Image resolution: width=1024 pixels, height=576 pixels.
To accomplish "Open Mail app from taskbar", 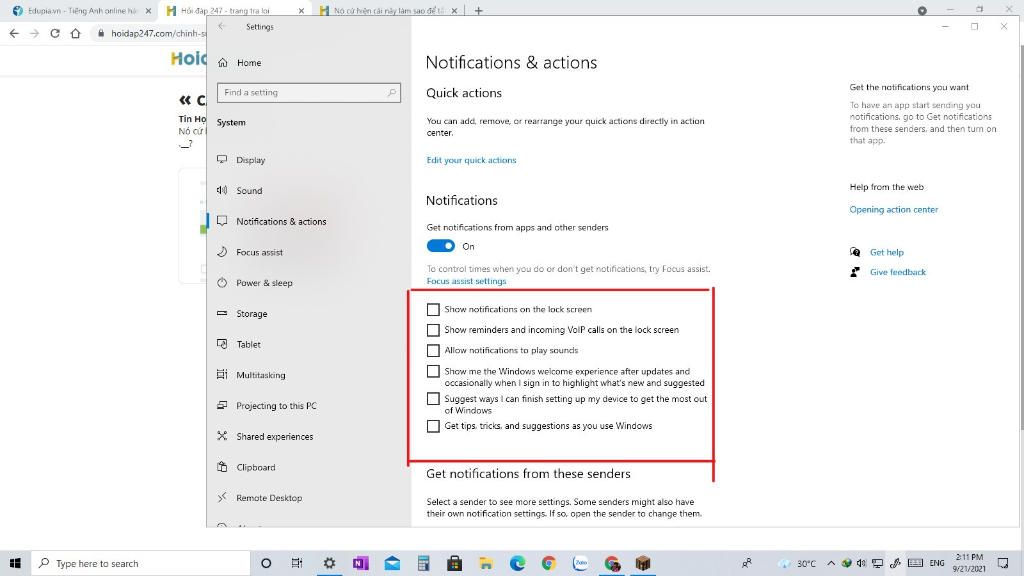I will pos(392,563).
